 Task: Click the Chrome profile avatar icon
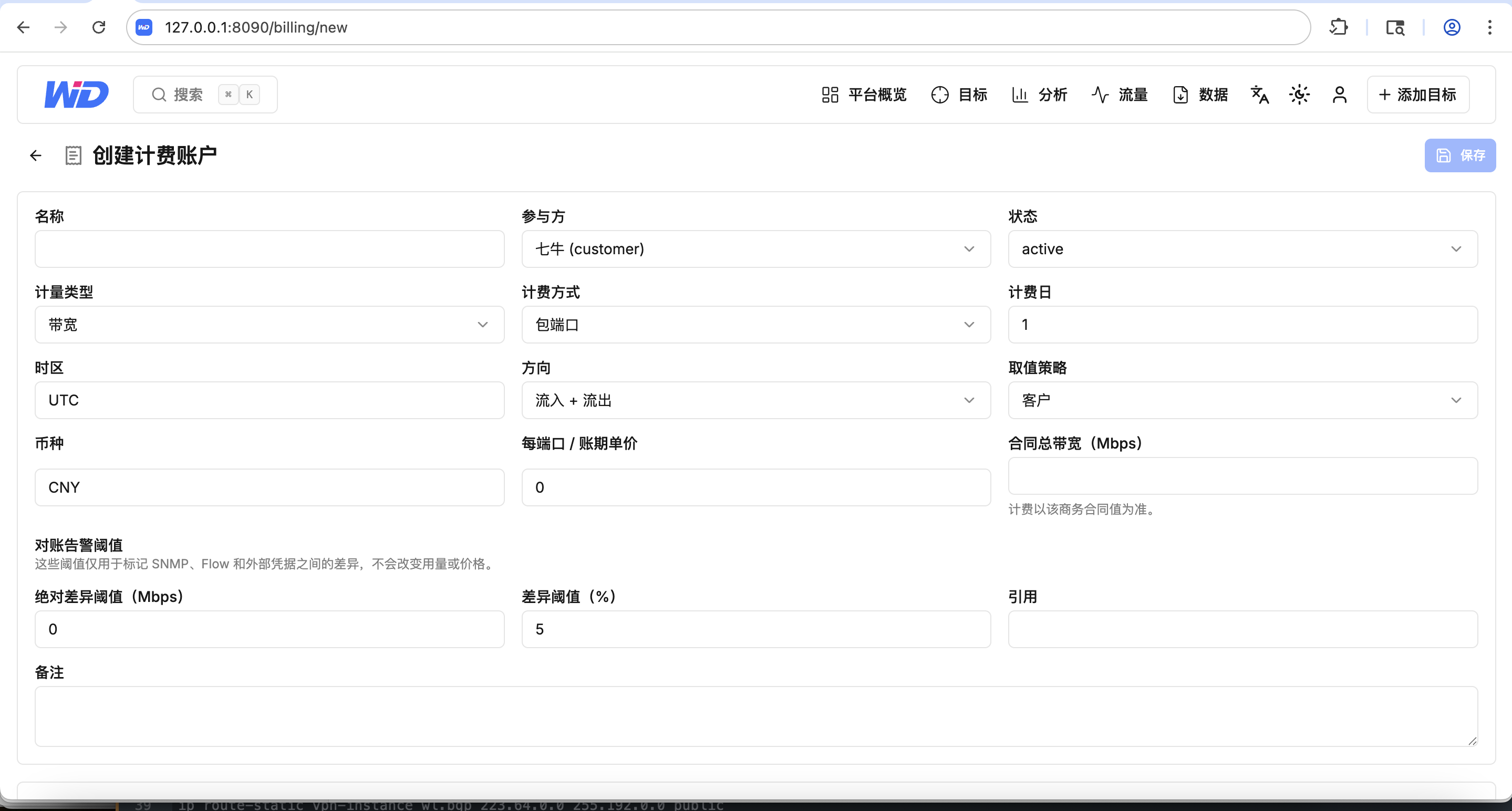point(1452,27)
